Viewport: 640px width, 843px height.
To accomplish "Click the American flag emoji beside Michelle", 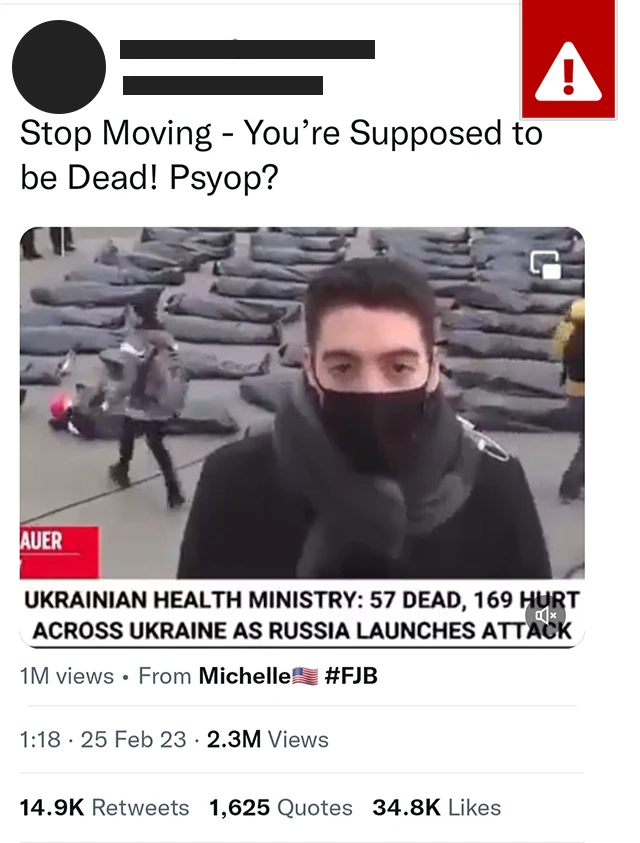I will 305,676.
